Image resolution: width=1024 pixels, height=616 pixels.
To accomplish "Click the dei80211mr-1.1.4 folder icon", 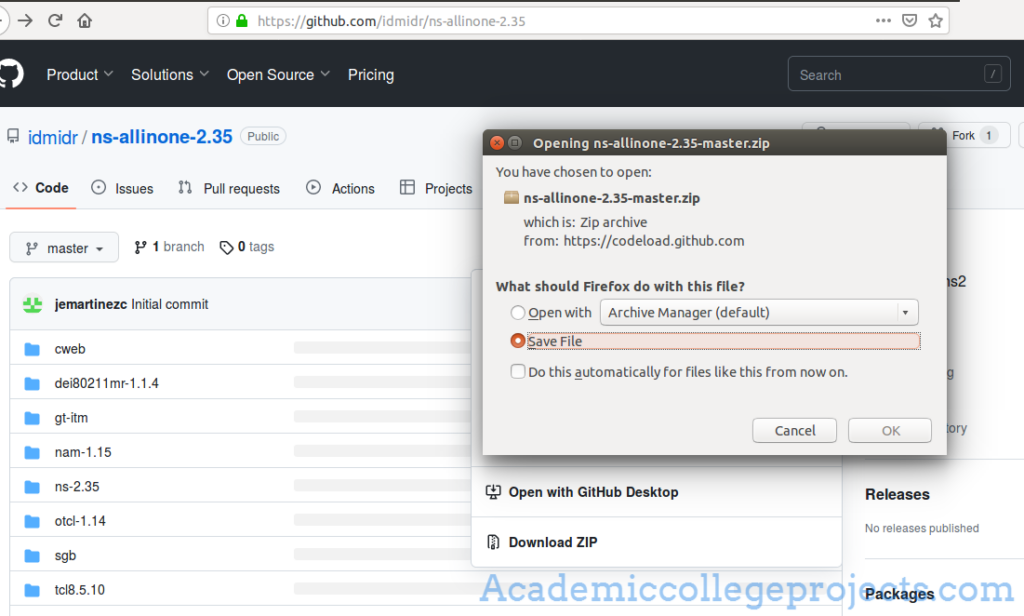I will (32, 383).
